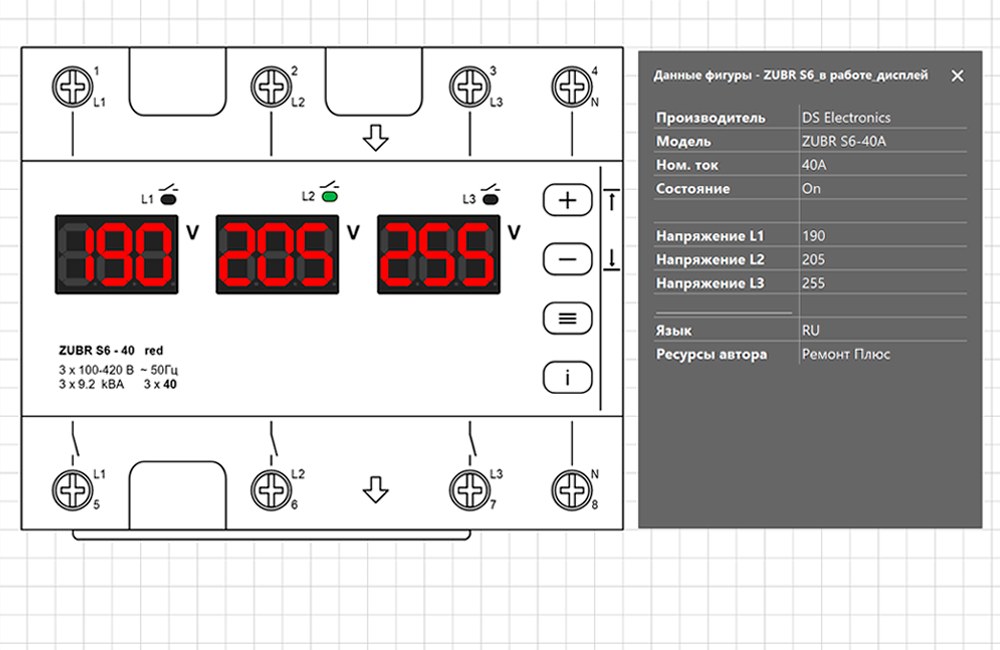Click the green L2 relay status LED
1000x650 pixels.
[x=330, y=197]
